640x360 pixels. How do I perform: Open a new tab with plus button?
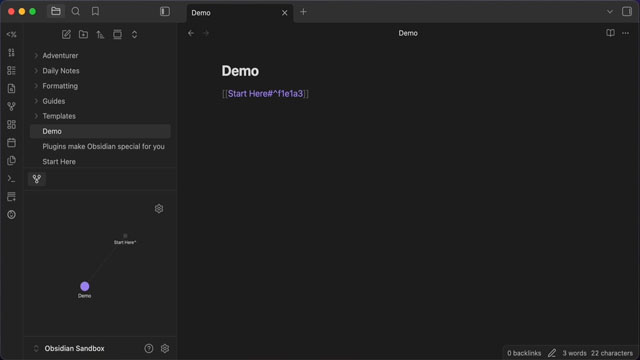click(303, 12)
